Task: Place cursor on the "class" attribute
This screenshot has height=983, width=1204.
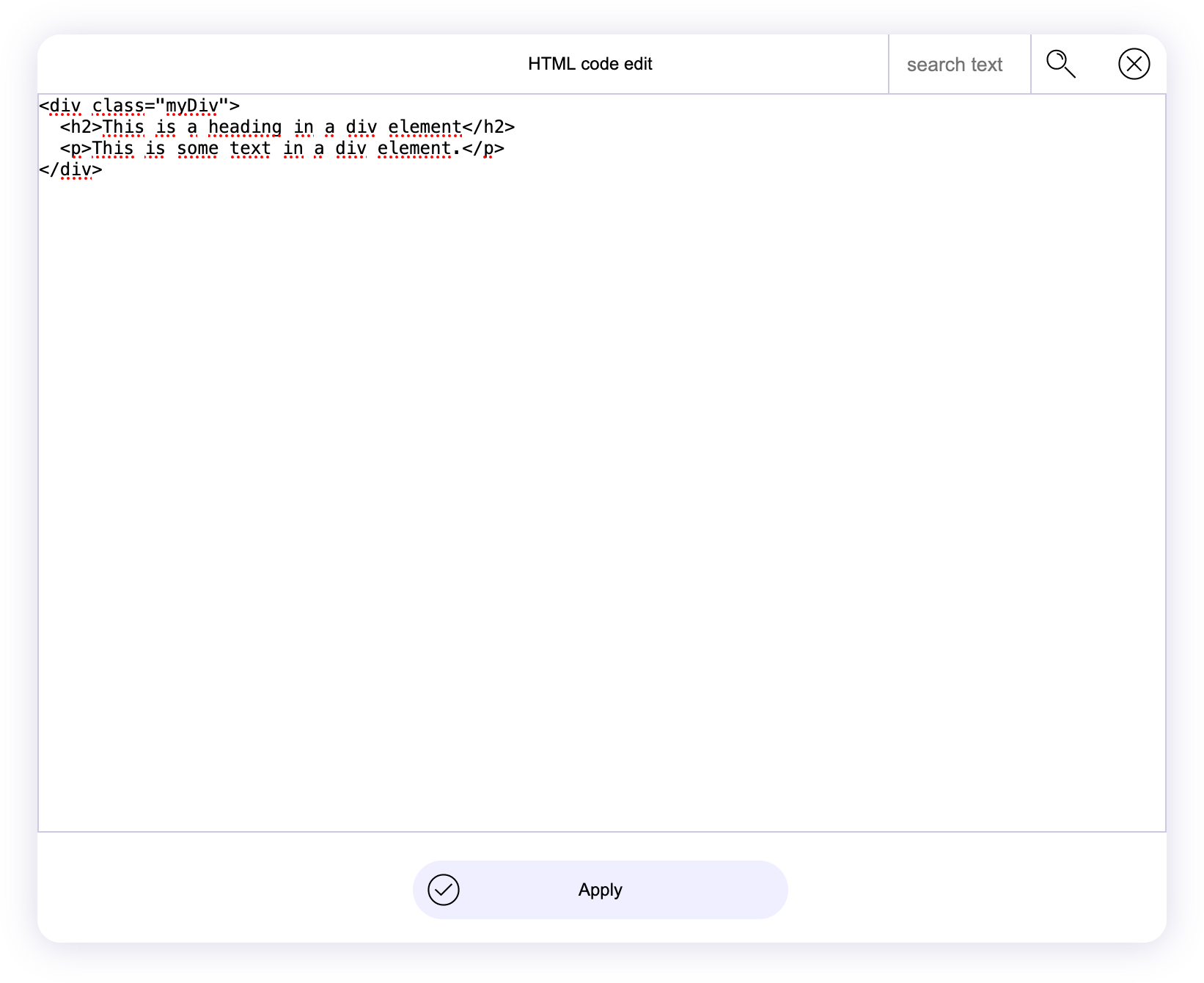Action: (x=118, y=106)
